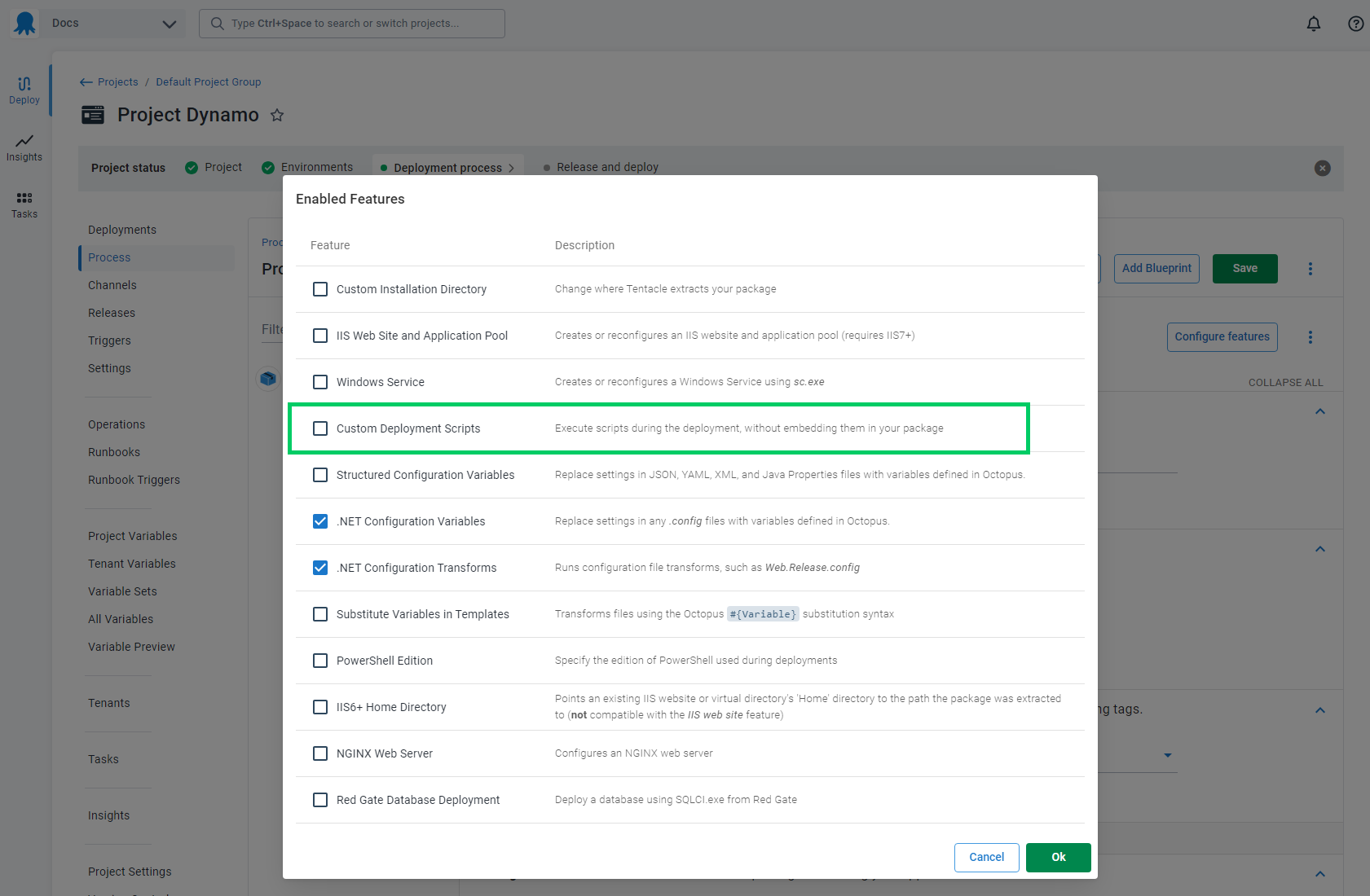Open Channels page
The height and width of the screenshot is (896, 1370).
point(112,285)
